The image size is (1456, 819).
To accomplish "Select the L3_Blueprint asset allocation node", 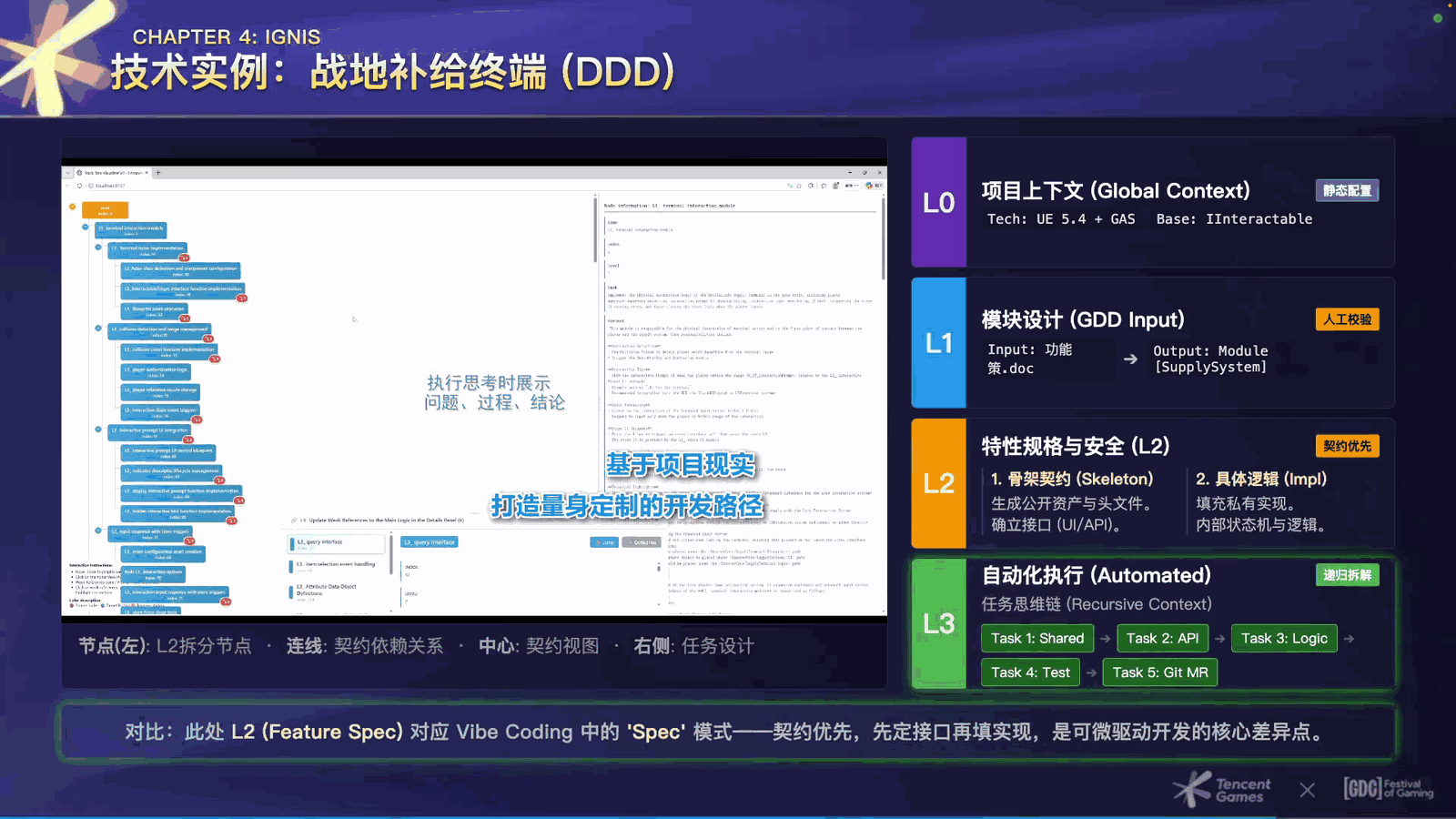I will 154,311.
